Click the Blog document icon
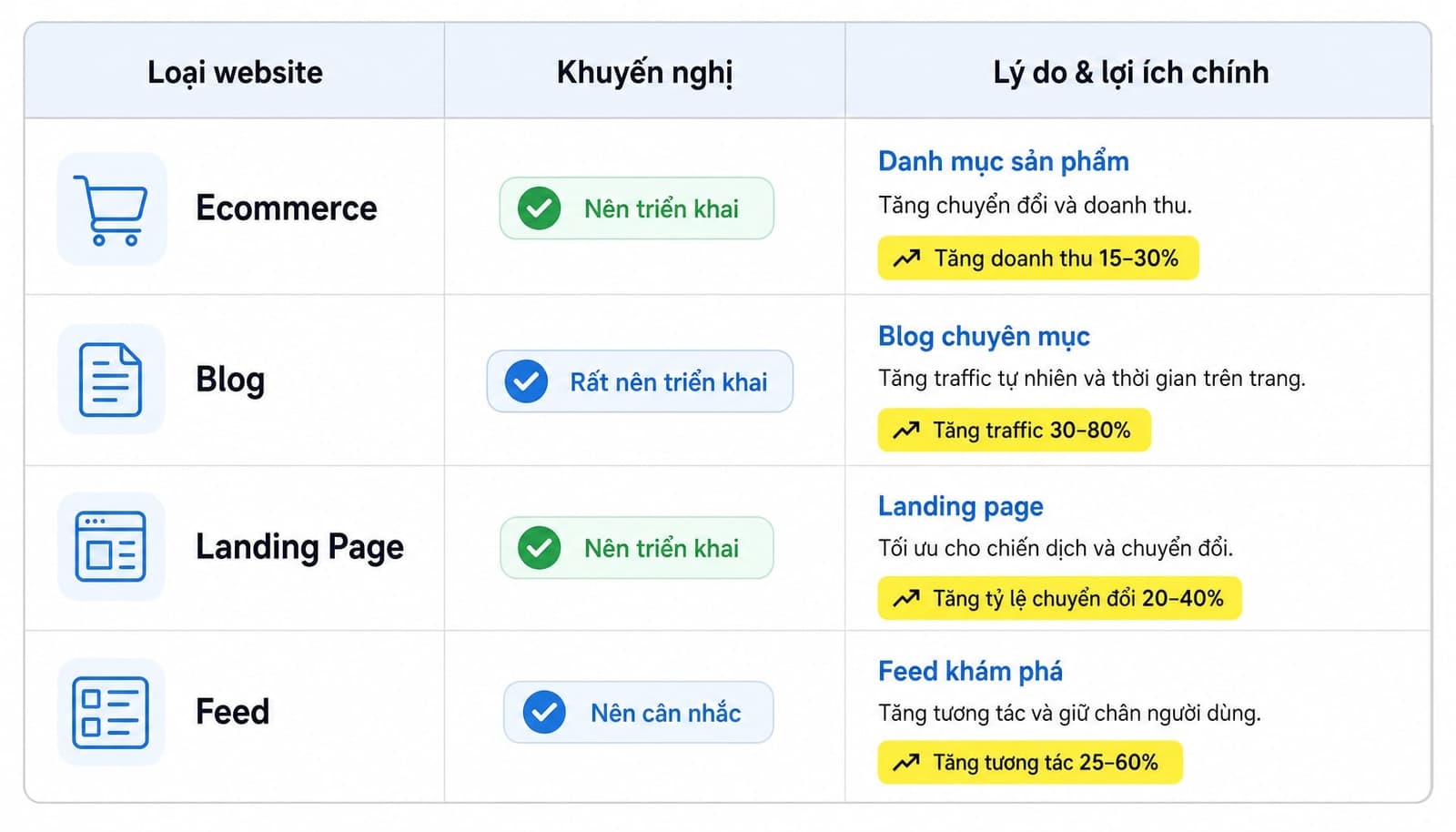This screenshot has height=832, width=1456. pyautogui.click(x=111, y=380)
